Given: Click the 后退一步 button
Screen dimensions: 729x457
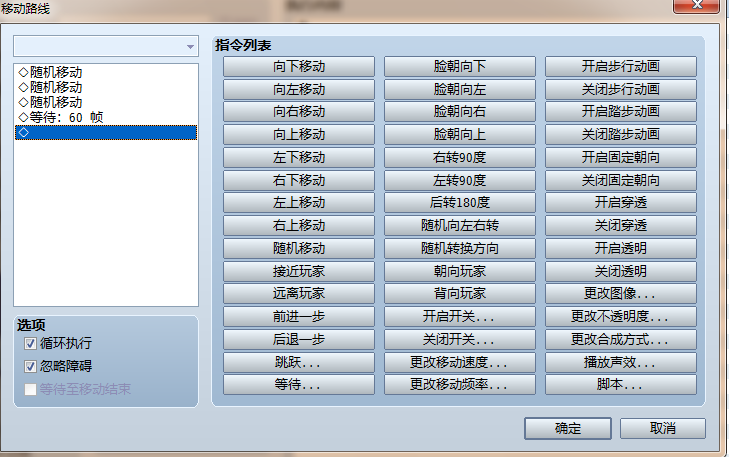Looking at the screenshot, I should click(298, 339).
